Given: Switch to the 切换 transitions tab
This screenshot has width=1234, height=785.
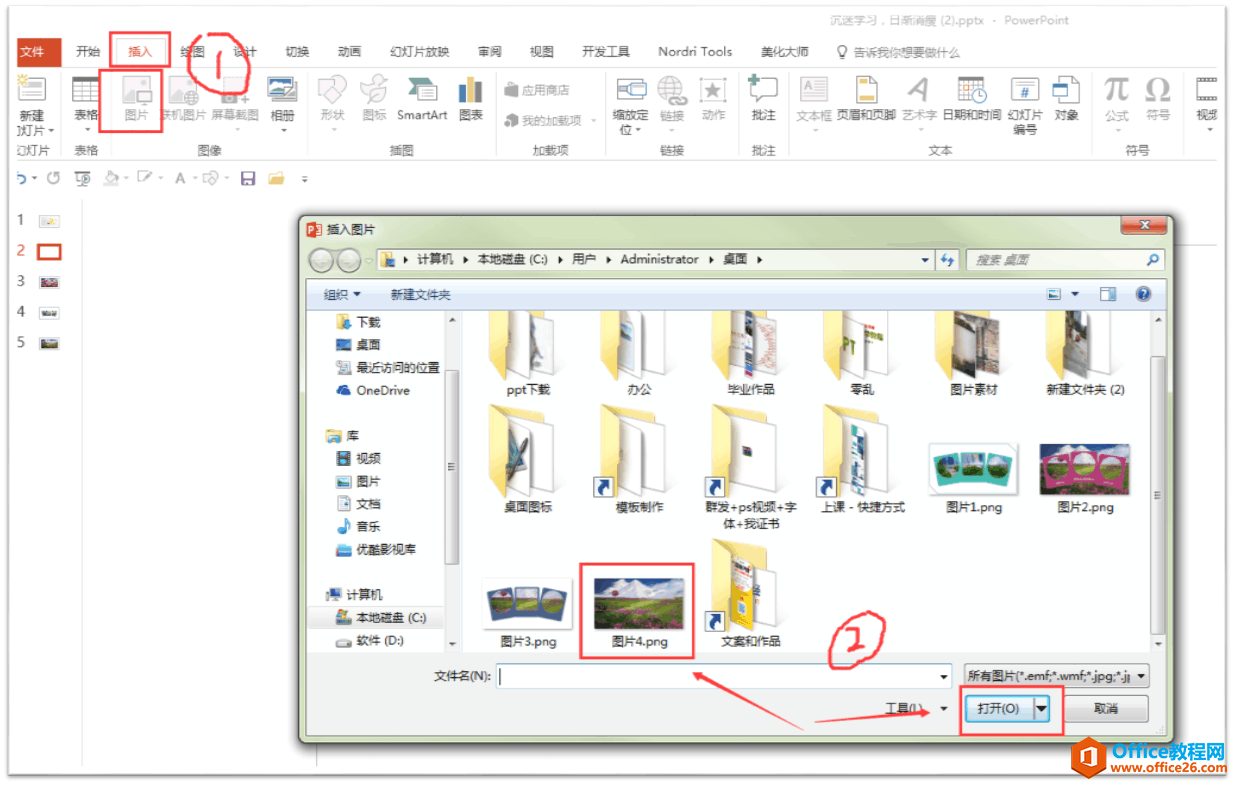Looking at the screenshot, I should (297, 52).
